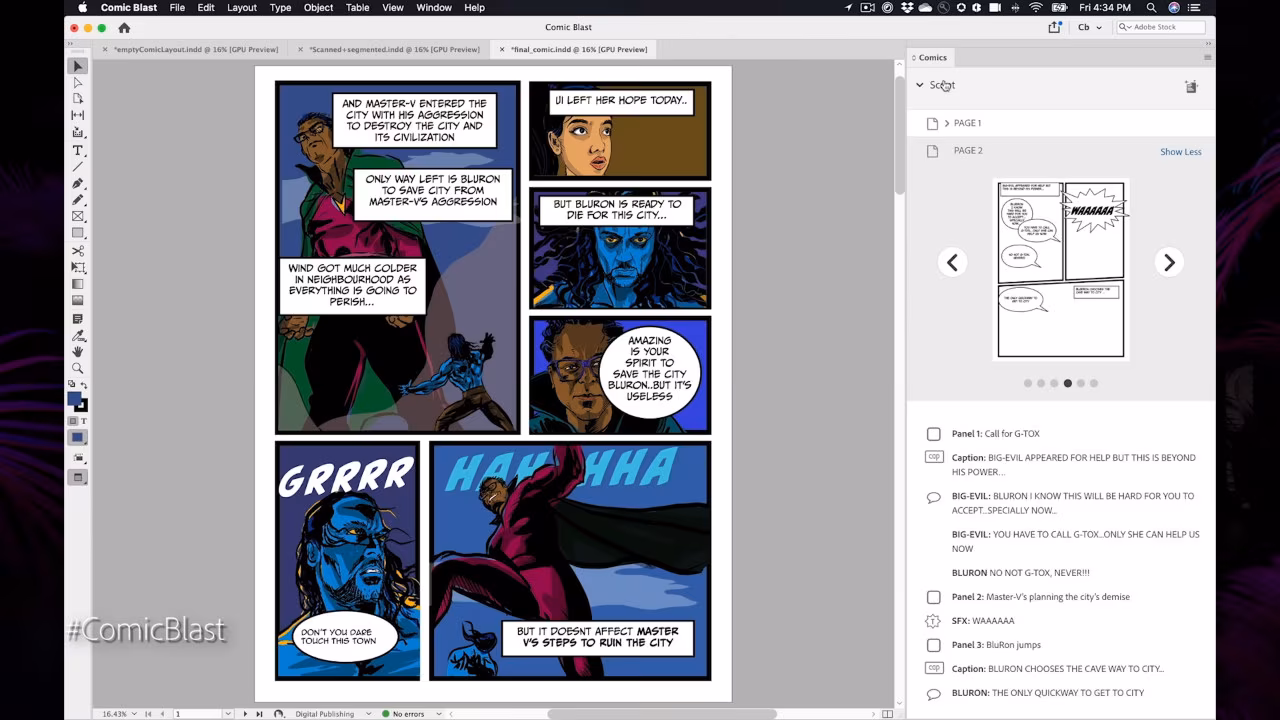Select the Type tool
Image resolution: width=1280 pixels, height=720 pixels.
[77, 150]
